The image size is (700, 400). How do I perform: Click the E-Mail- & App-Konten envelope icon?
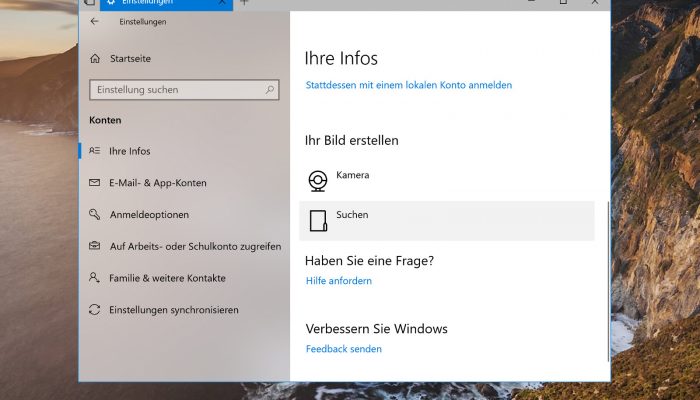[x=94, y=183]
